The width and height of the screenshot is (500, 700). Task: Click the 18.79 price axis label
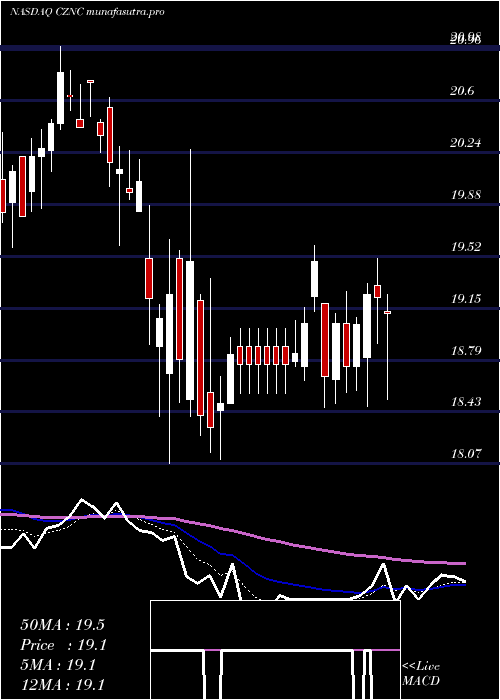click(466, 350)
